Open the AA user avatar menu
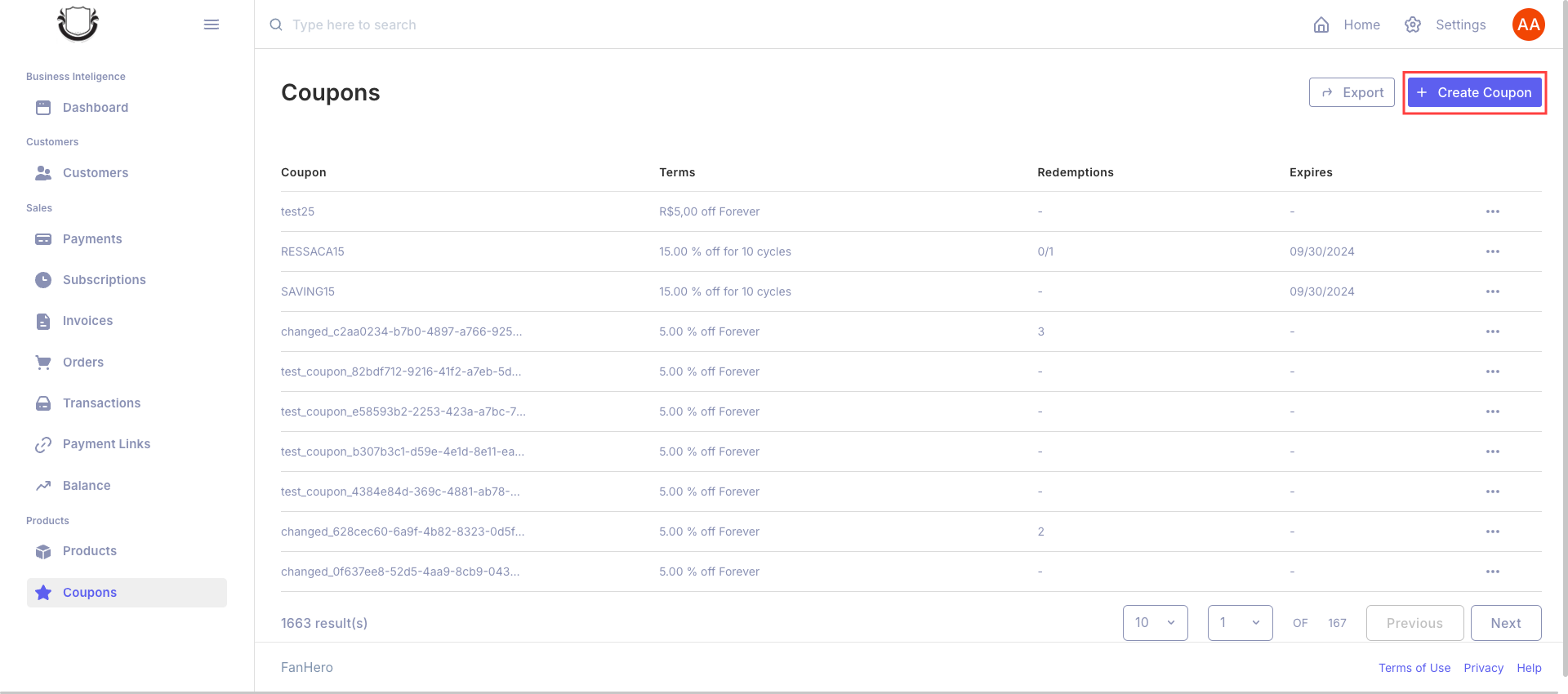The width and height of the screenshot is (1568, 694). [1529, 24]
